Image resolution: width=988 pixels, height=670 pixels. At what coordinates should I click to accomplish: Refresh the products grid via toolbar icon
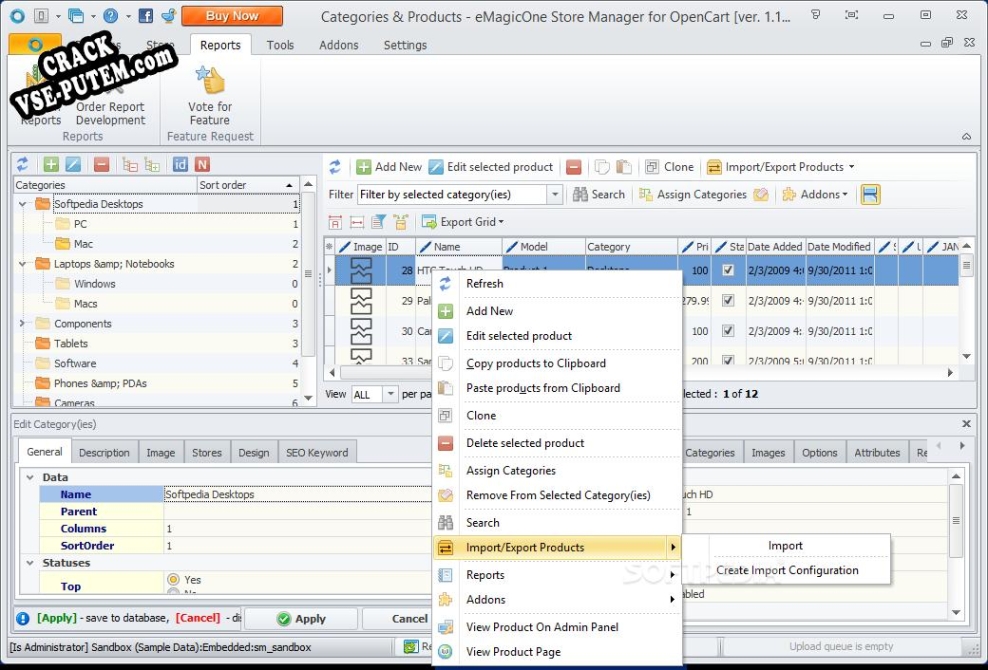pos(335,167)
